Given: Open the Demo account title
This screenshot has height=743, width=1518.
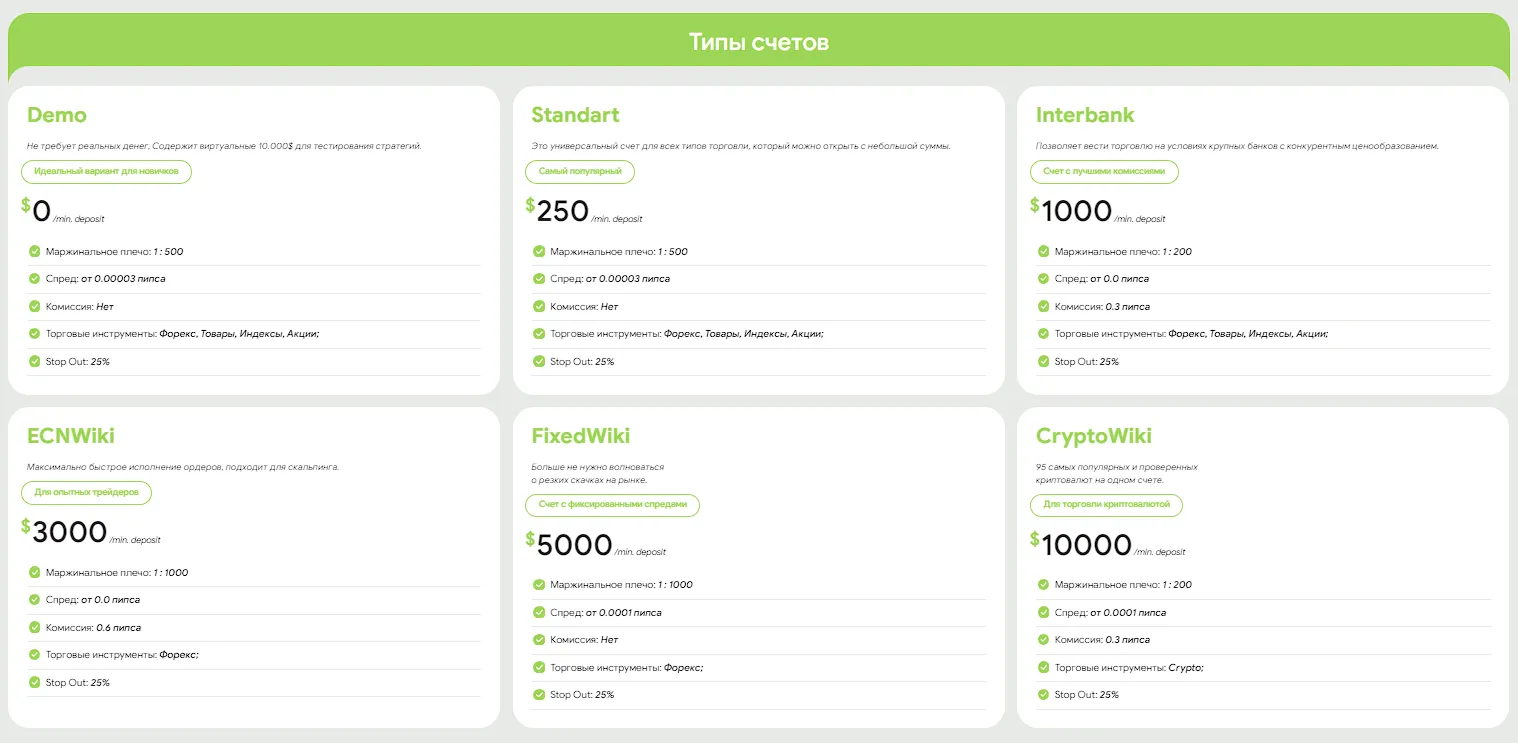Looking at the screenshot, I should [57, 115].
